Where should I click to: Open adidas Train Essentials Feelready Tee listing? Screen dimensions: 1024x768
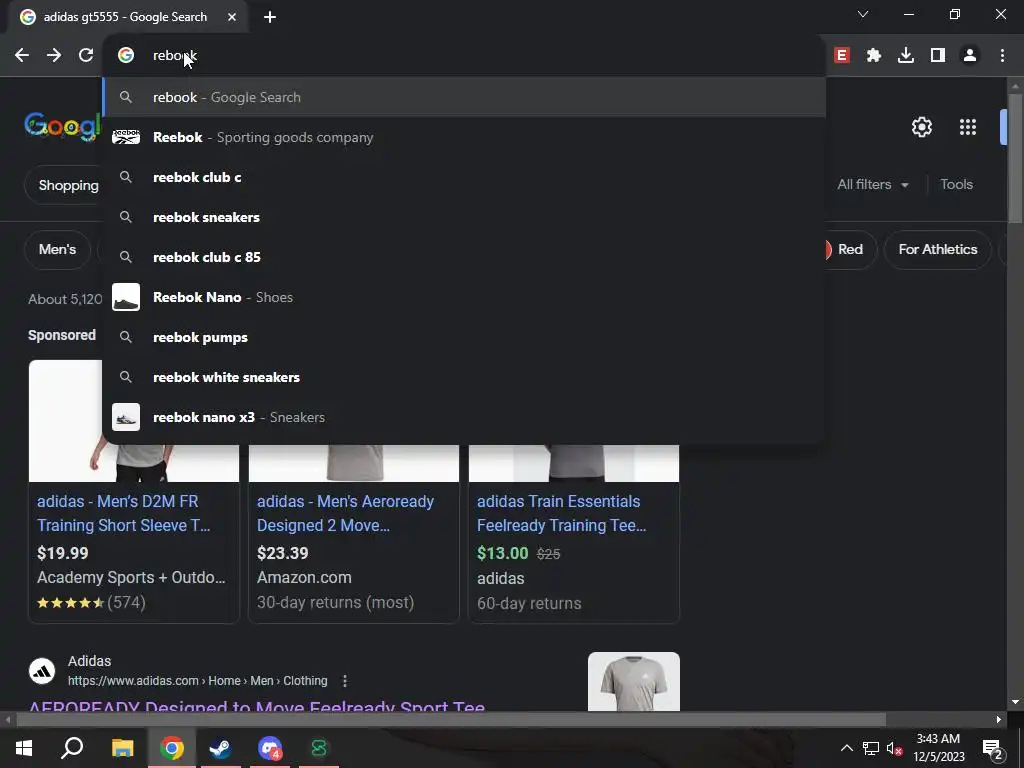click(x=562, y=513)
